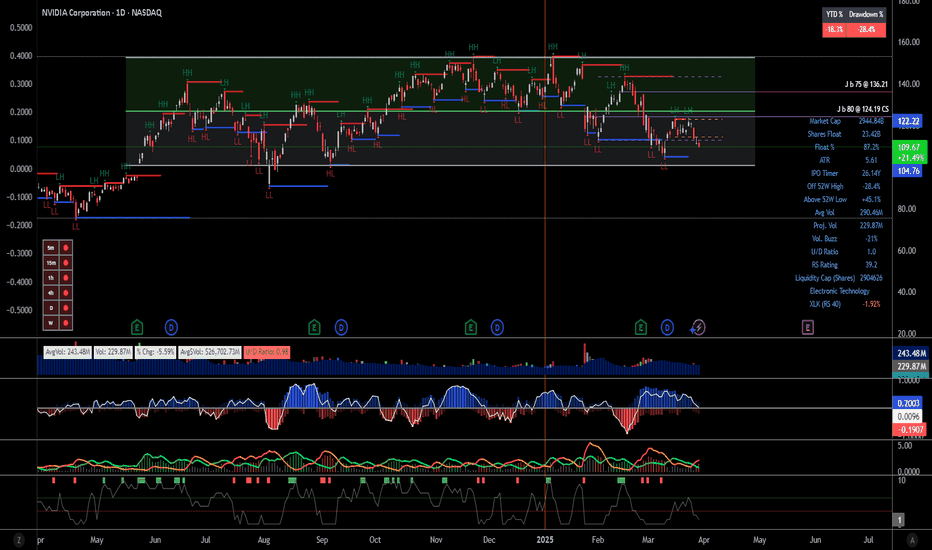Image resolution: width=932 pixels, height=550 pixels.
Task: Click the -28.4% drawdown red cell
Action: [866, 30]
